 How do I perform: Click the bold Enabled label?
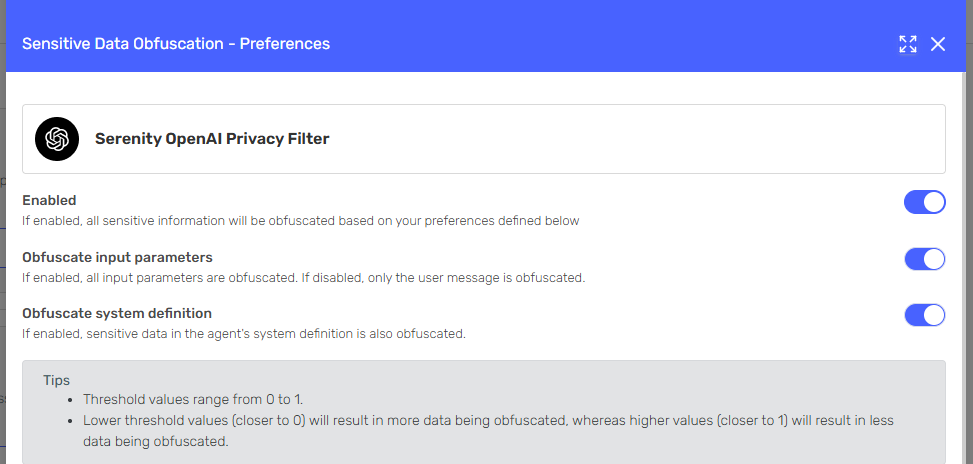click(49, 200)
